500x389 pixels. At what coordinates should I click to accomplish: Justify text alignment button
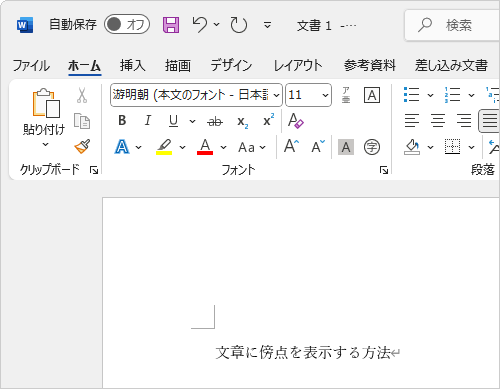(x=489, y=121)
